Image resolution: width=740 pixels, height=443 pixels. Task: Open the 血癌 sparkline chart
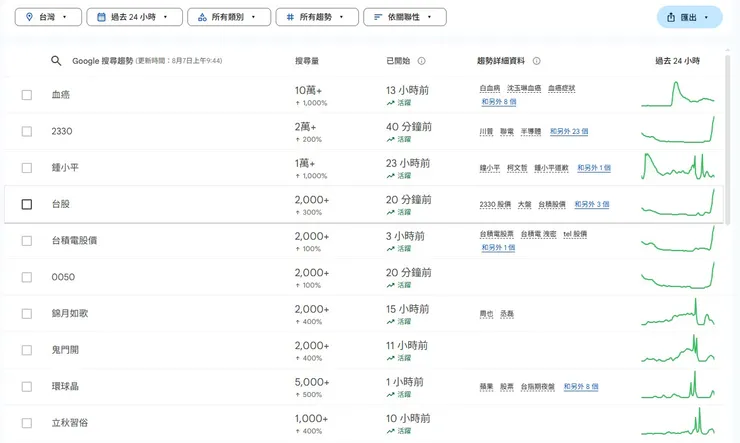pyautogui.click(x=678, y=94)
